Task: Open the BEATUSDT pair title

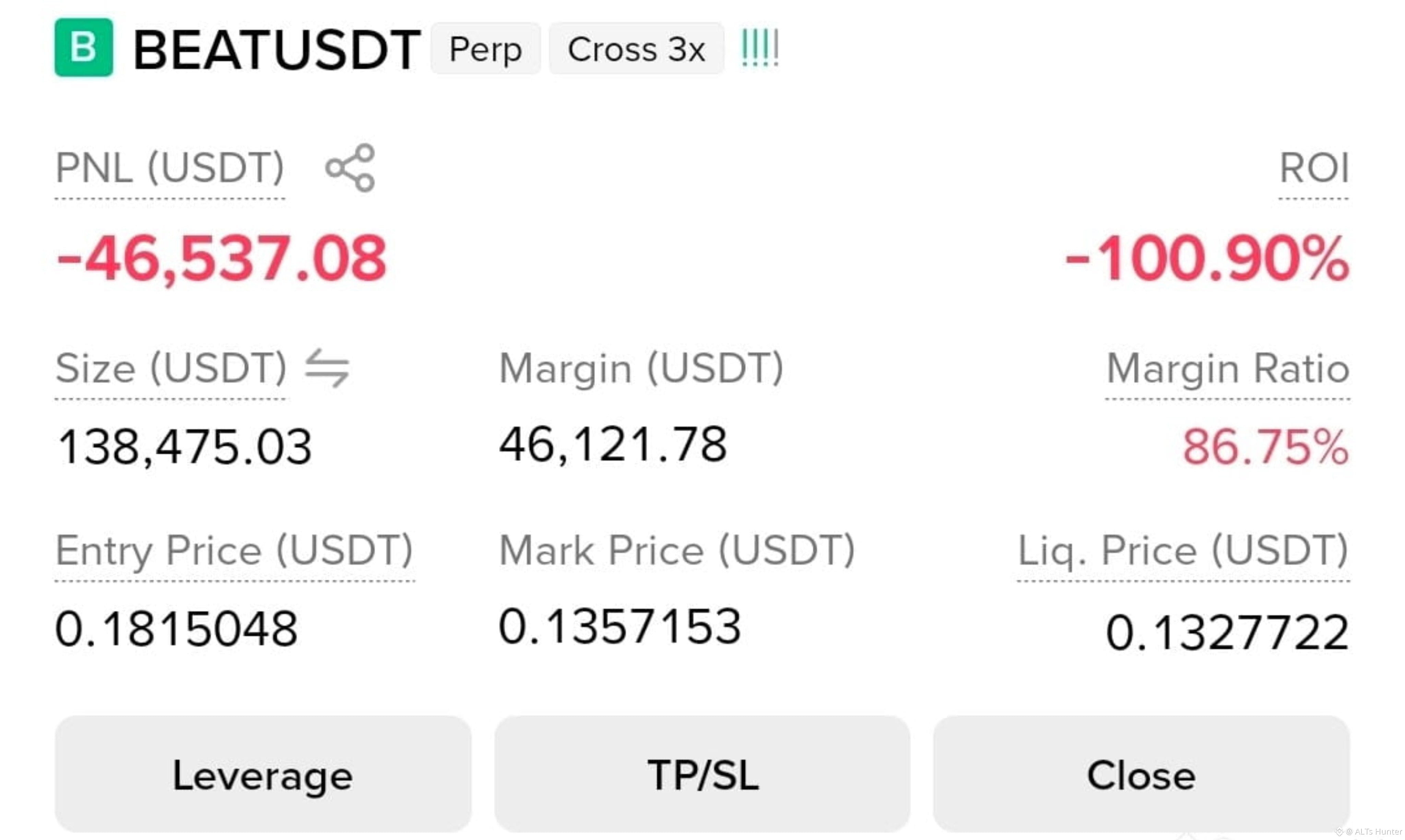Action: pyautogui.click(x=277, y=50)
